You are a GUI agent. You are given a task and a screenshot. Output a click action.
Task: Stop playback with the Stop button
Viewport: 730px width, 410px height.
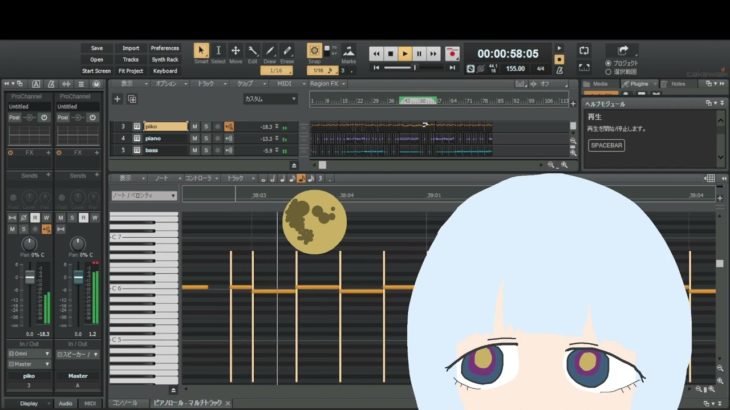click(391, 54)
